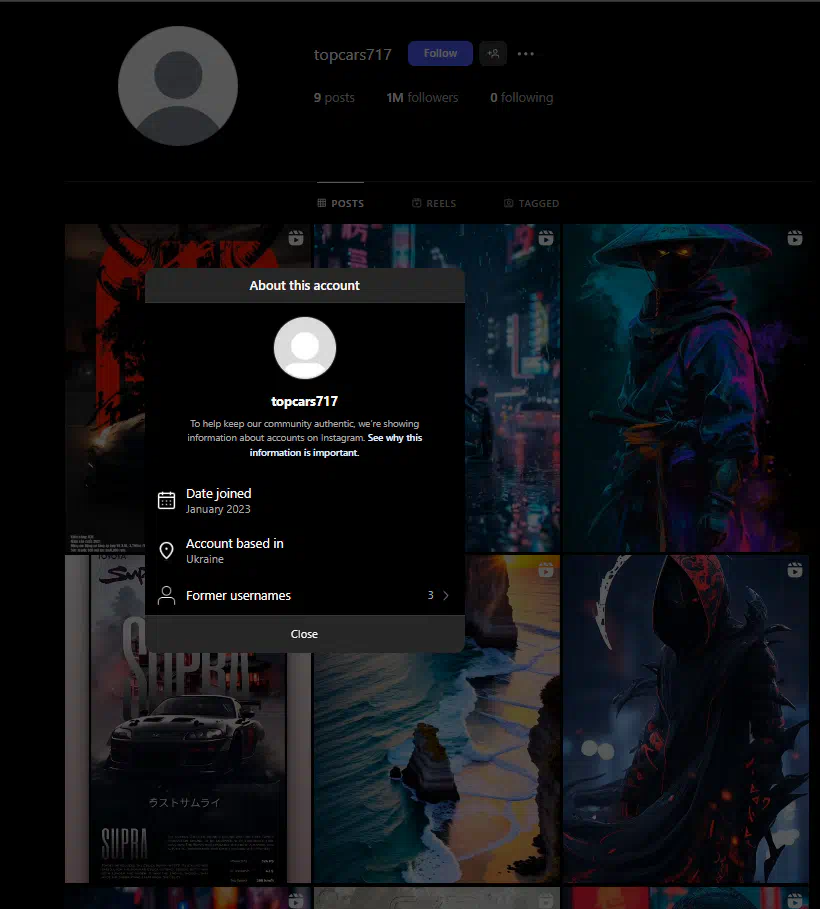This screenshot has height=909, width=820.
Task: Open the hat-wearing samurai with glowing eyes post
Action: [x=685, y=388]
